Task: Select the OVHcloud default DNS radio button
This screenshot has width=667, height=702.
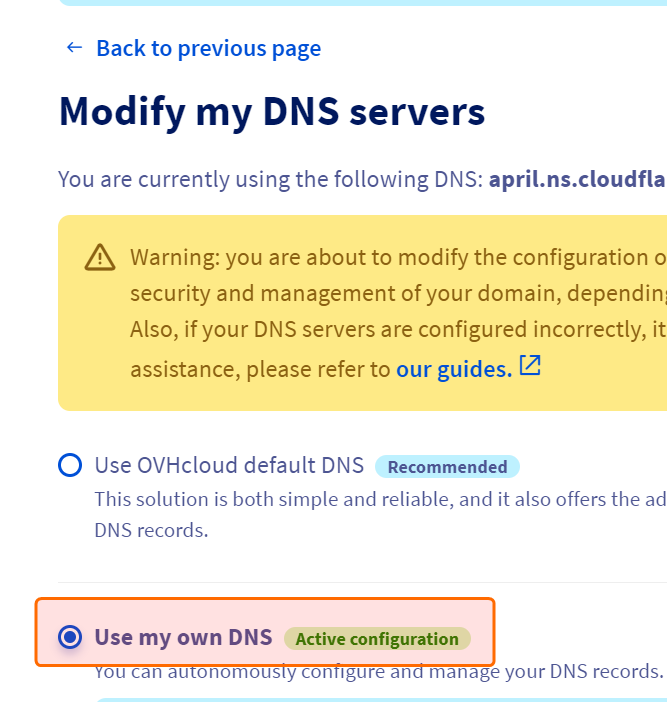Action: point(70,466)
